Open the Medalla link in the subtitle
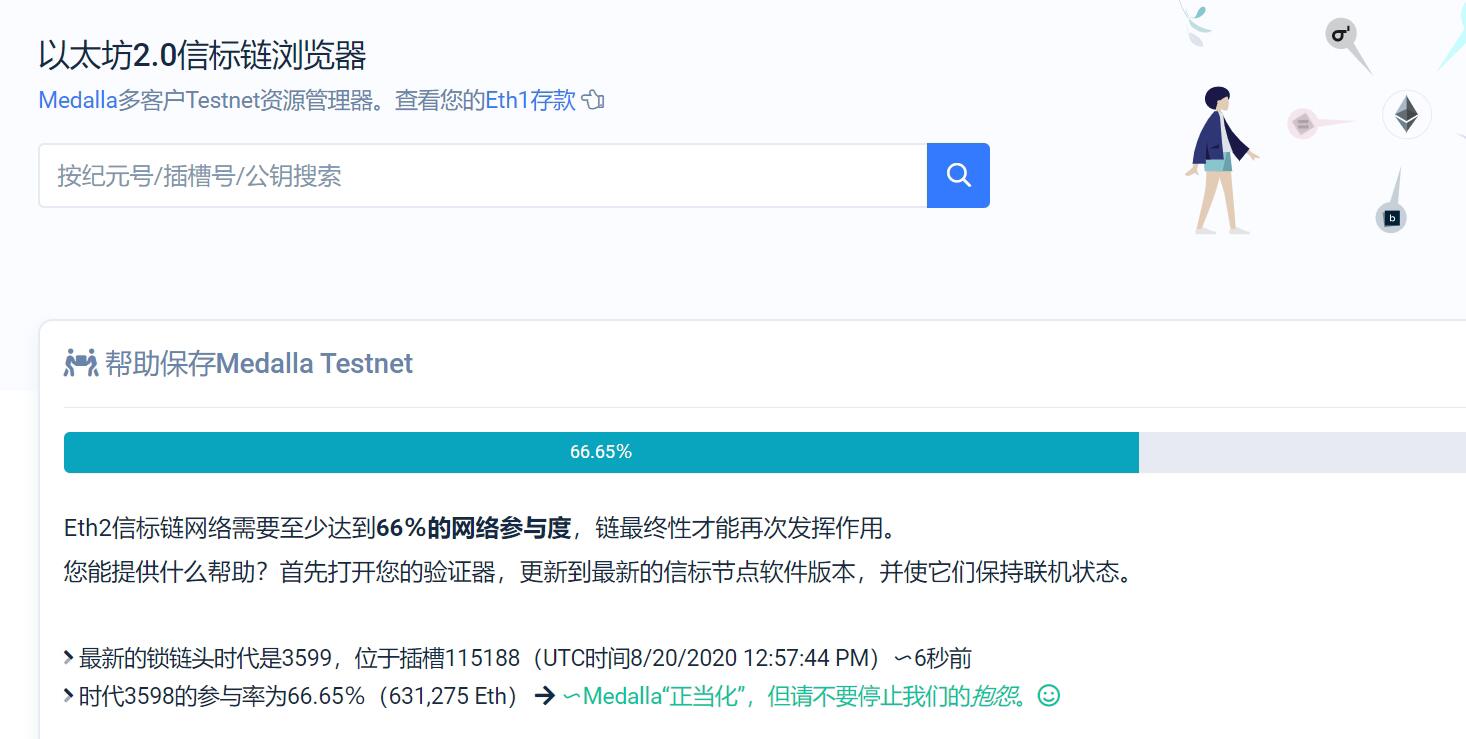The height and width of the screenshot is (739, 1466). (78, 100)
